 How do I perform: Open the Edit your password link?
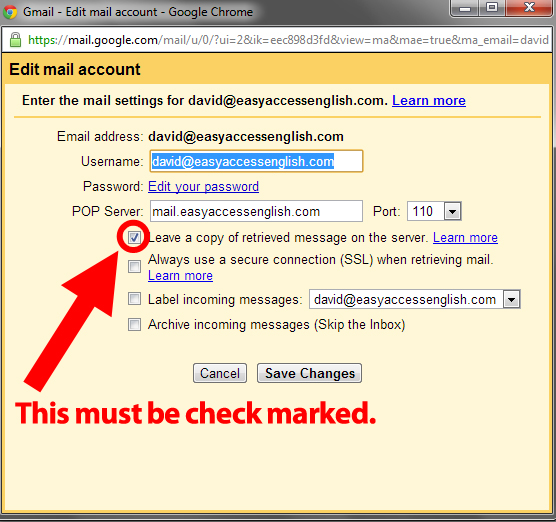tap(204, 187)
